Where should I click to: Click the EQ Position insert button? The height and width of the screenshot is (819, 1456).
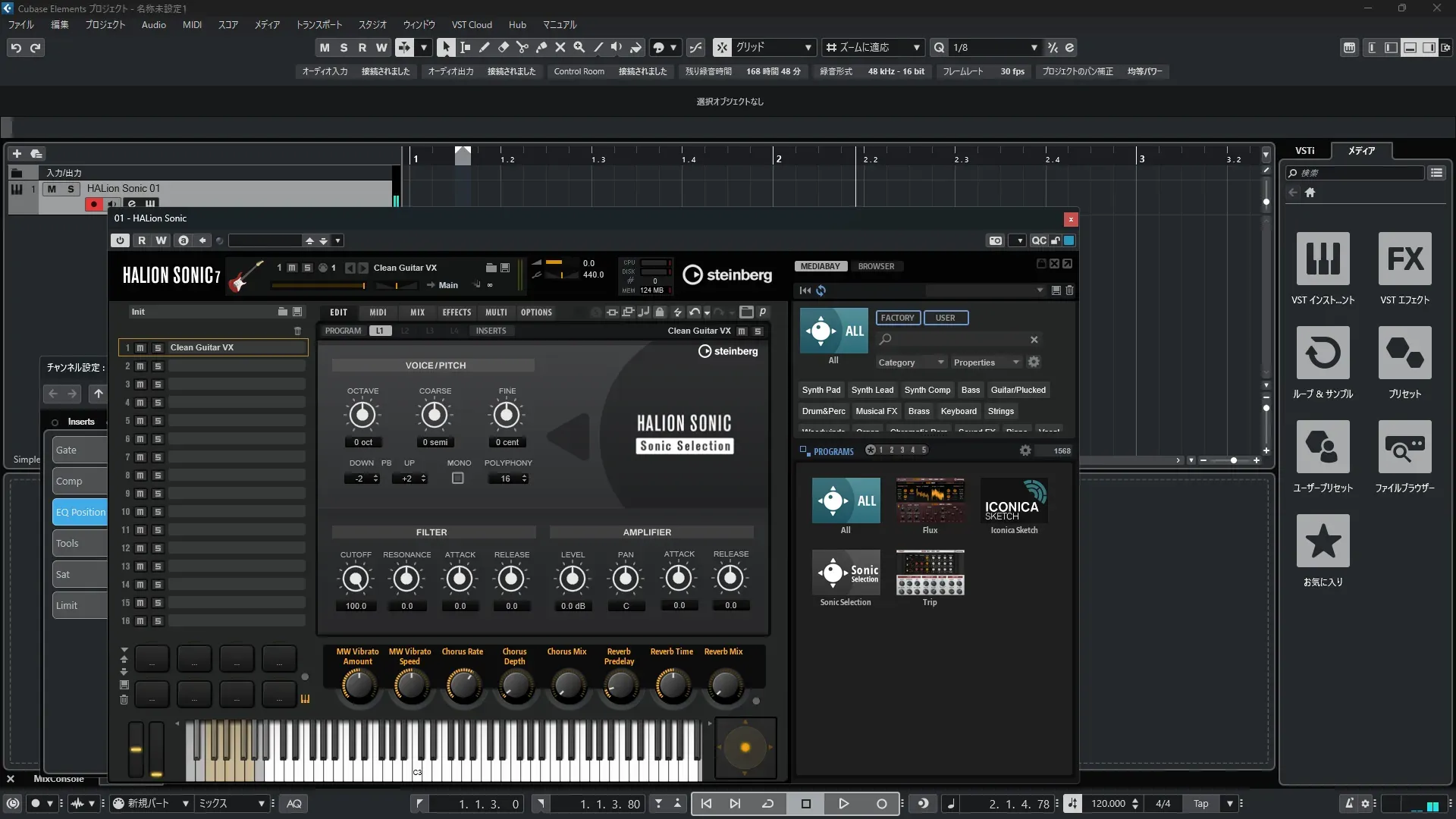pyautogui.click(x=80, y=512)
